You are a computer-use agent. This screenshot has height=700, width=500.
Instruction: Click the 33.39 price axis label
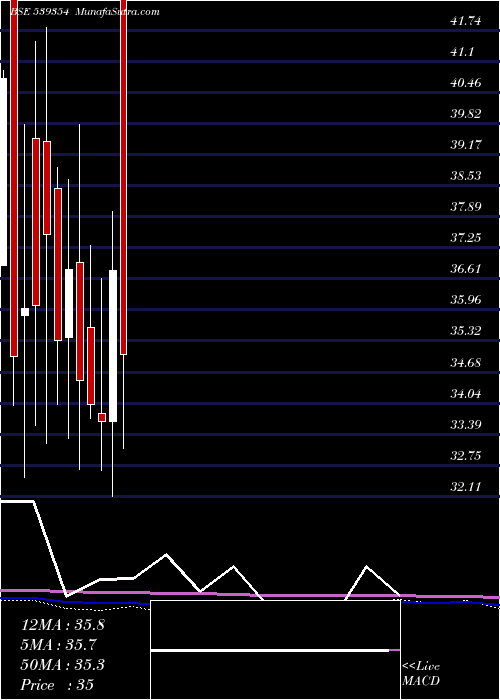click(x=466, y=424)
